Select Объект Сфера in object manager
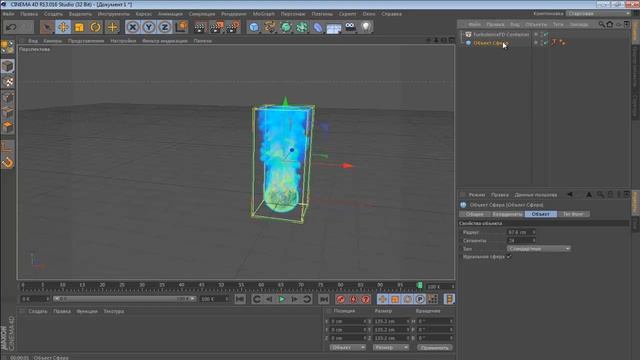Viewport: 640px width, 360px height. [x=490, y=43]
